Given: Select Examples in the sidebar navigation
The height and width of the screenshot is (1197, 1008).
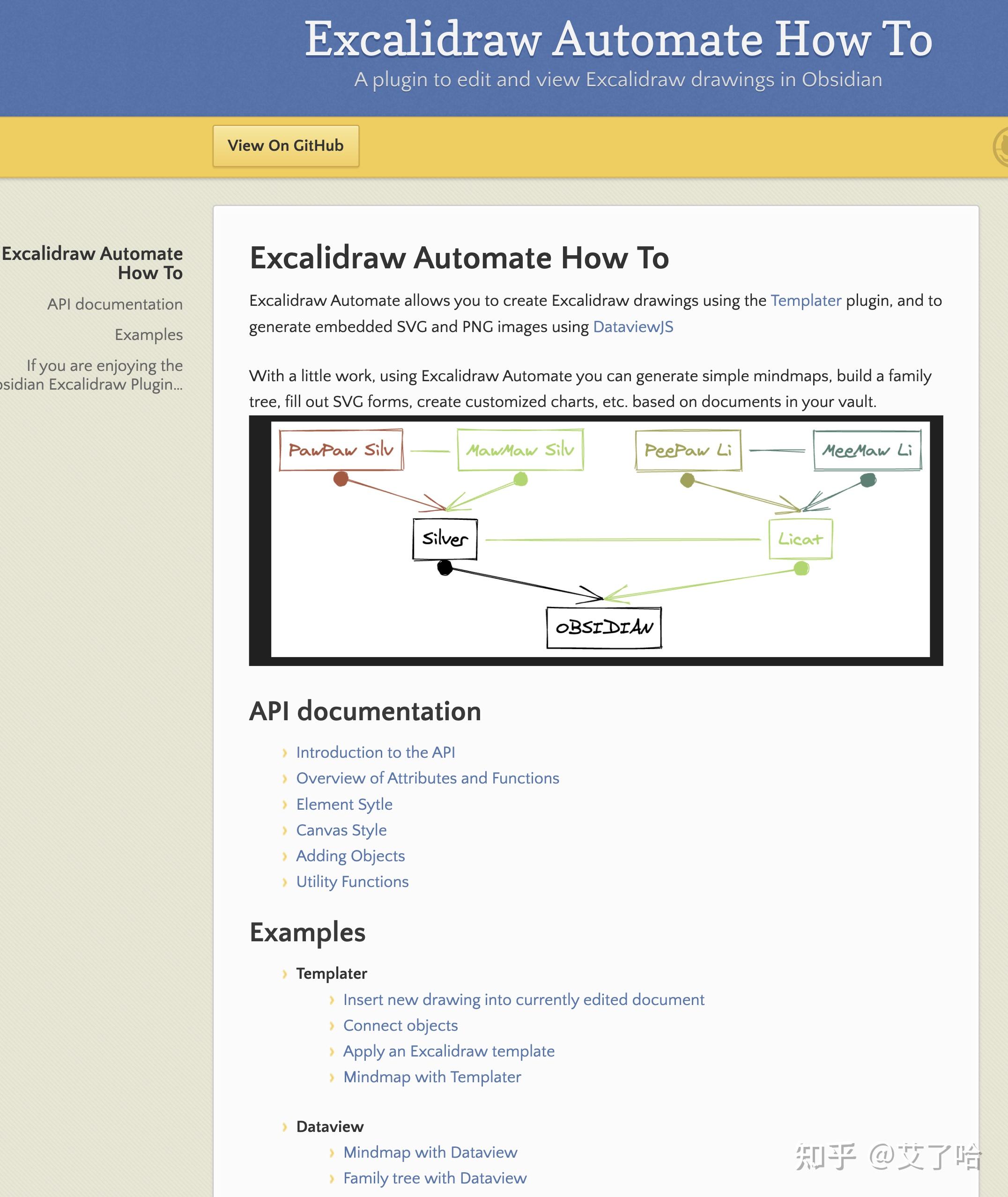Looking at the screenshot, I should coord(148,334).
